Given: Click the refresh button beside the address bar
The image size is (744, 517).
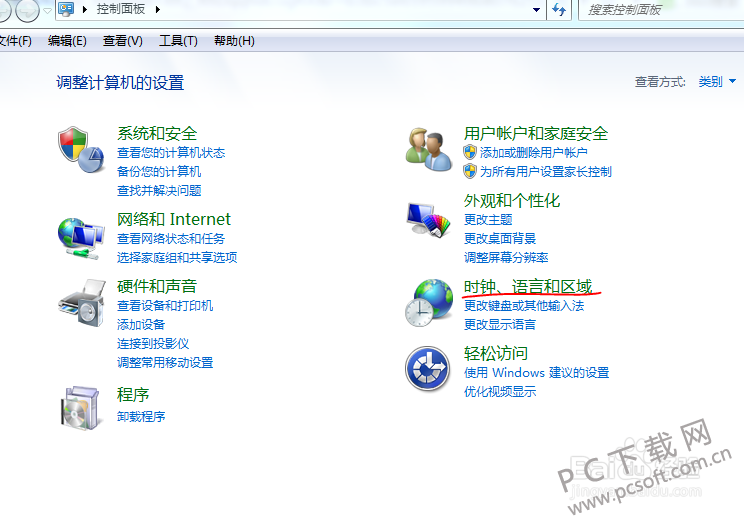Looking at the screenshot, I should (x=559, y=10).
